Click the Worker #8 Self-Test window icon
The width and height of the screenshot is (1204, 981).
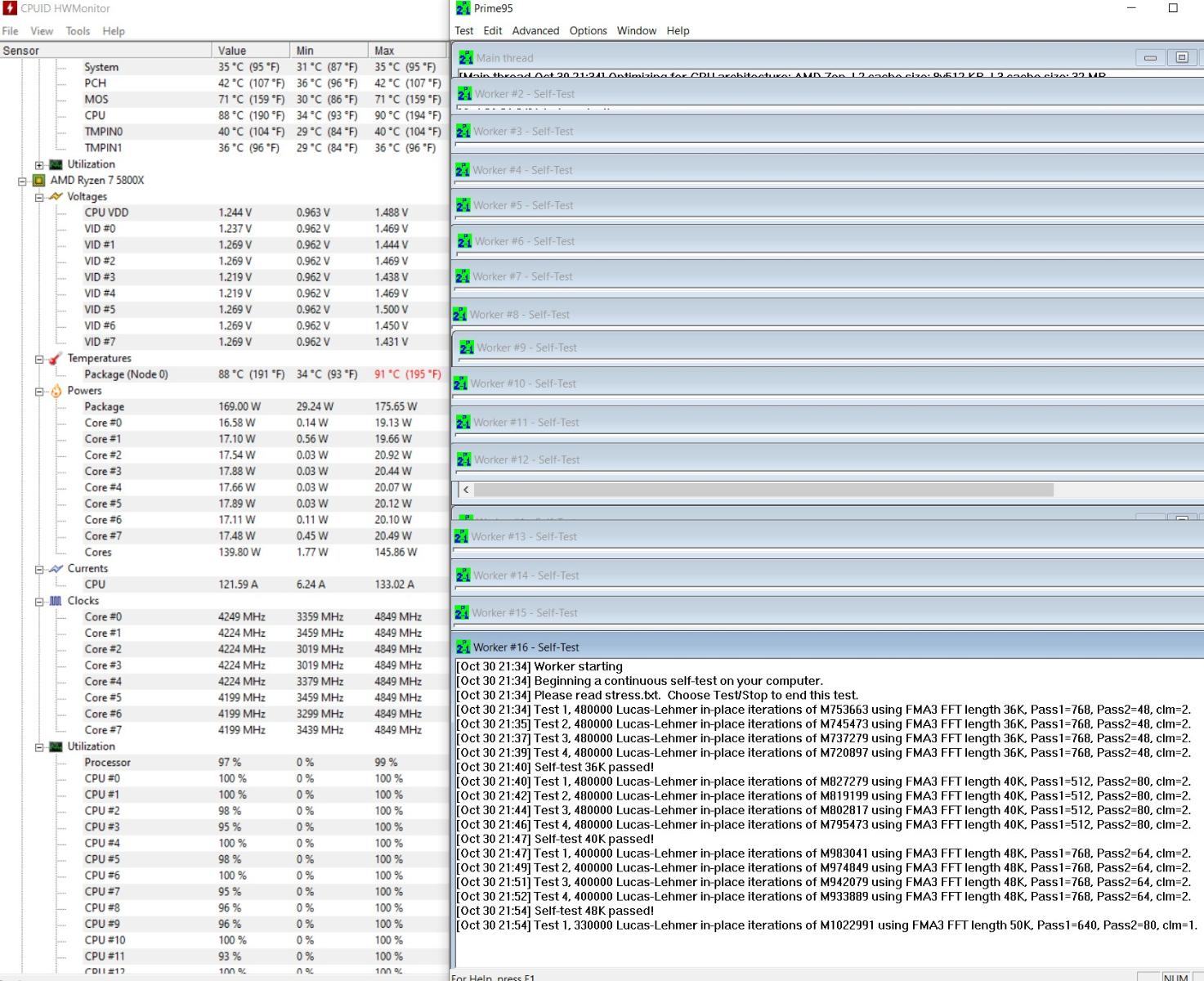(x=459, y=315)
